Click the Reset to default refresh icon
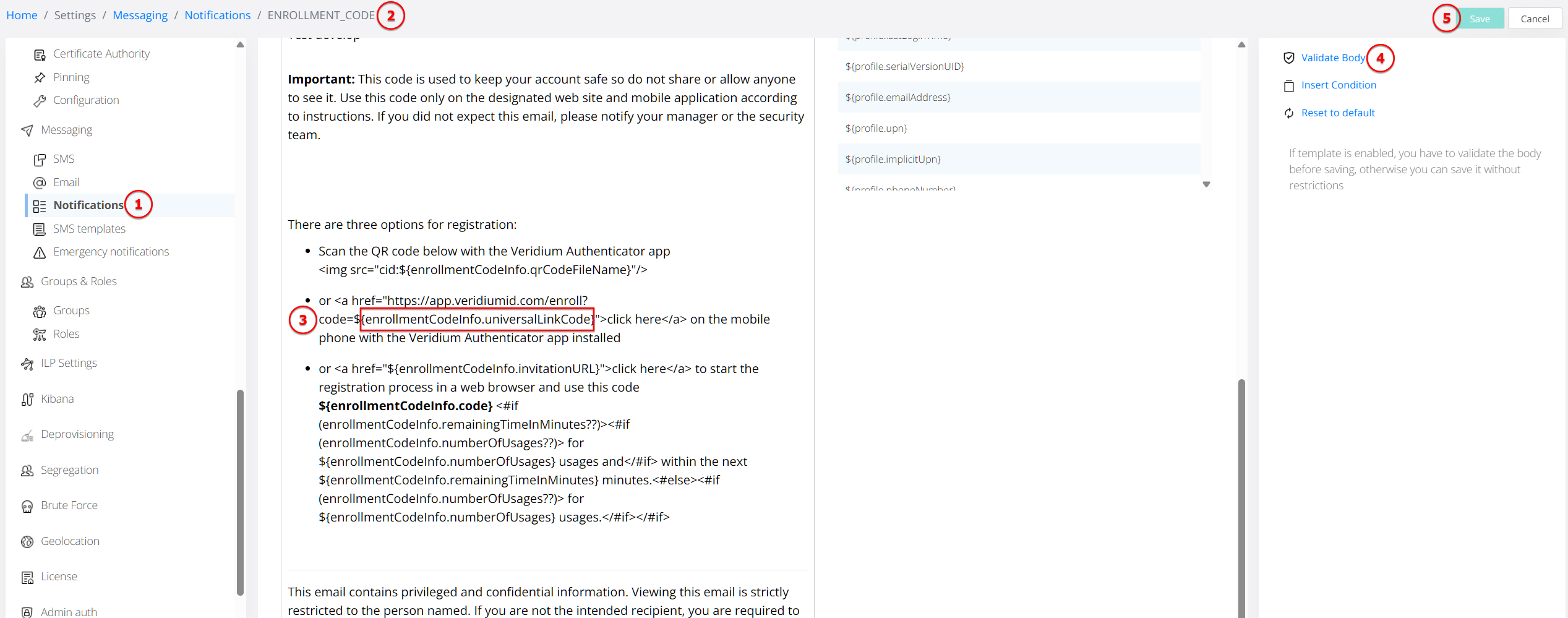The height and width of the screenshot is (618, 1568). point(1289,113)
